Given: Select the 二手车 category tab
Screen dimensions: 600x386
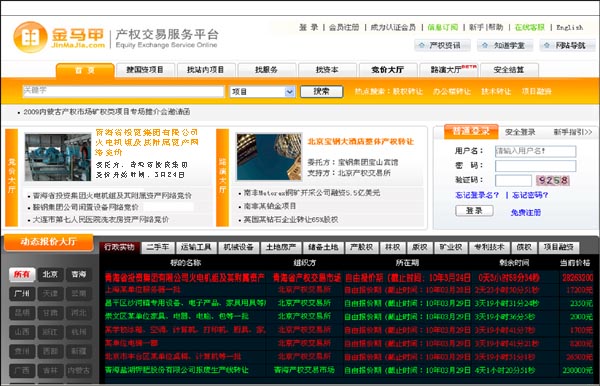Looking at the screenshot, I should point(157,247).
